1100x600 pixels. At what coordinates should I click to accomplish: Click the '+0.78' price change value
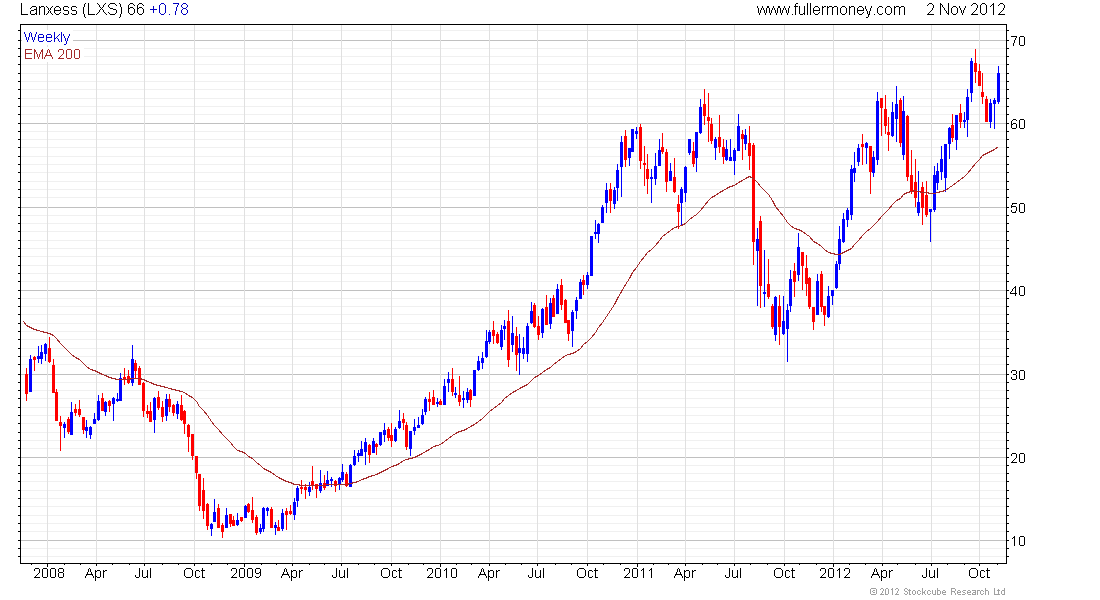169,10
